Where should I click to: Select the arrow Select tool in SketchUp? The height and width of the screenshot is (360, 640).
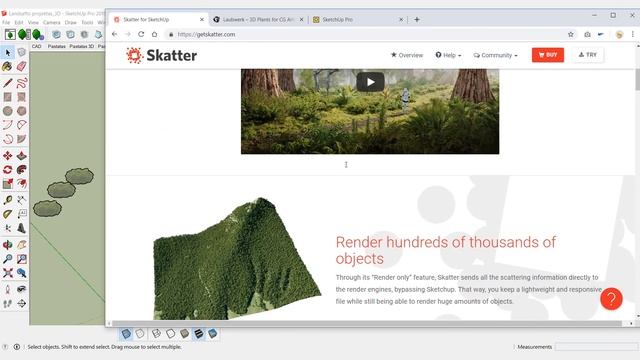pos(8,52)
